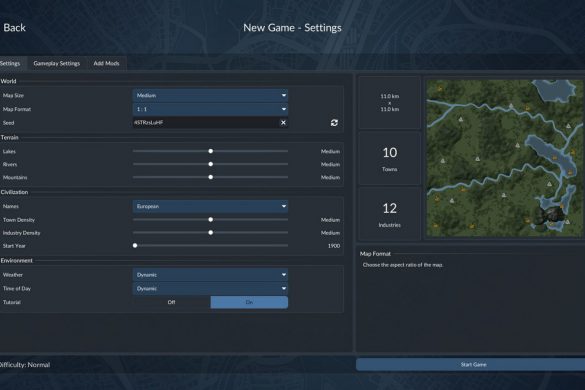The width and height of the screenshot is (585, 390).
Task: Open the Map Size dropdown
Action: tap(210, 96)
